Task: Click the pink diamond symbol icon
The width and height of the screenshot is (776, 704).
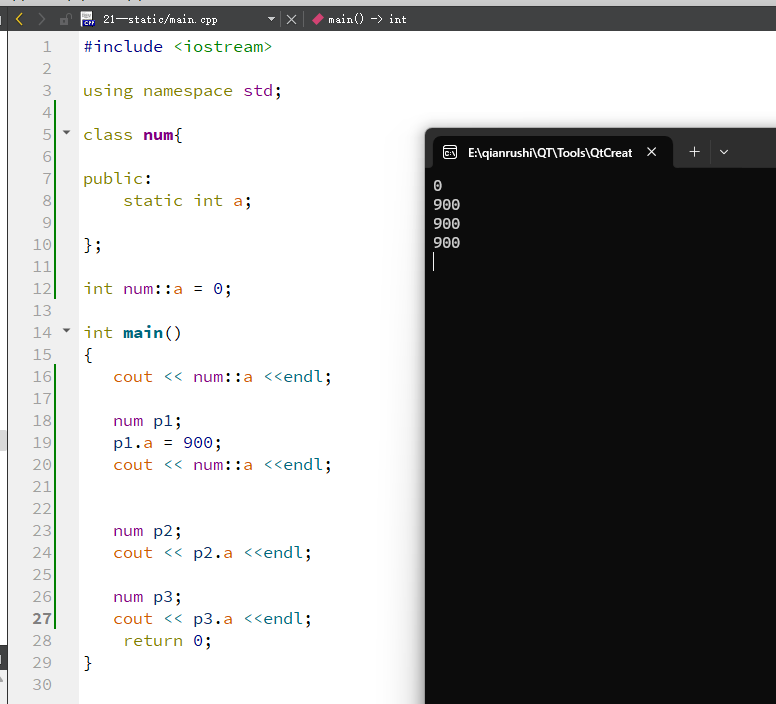Action: point(318,19)
